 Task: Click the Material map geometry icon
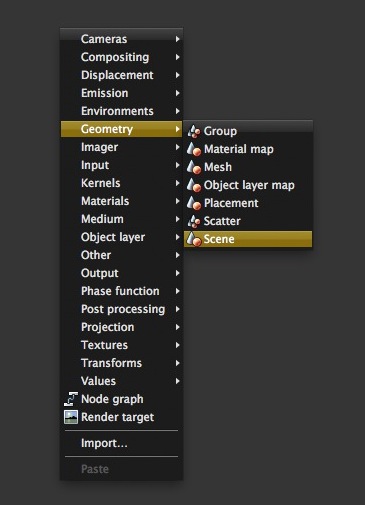[194, 149]
